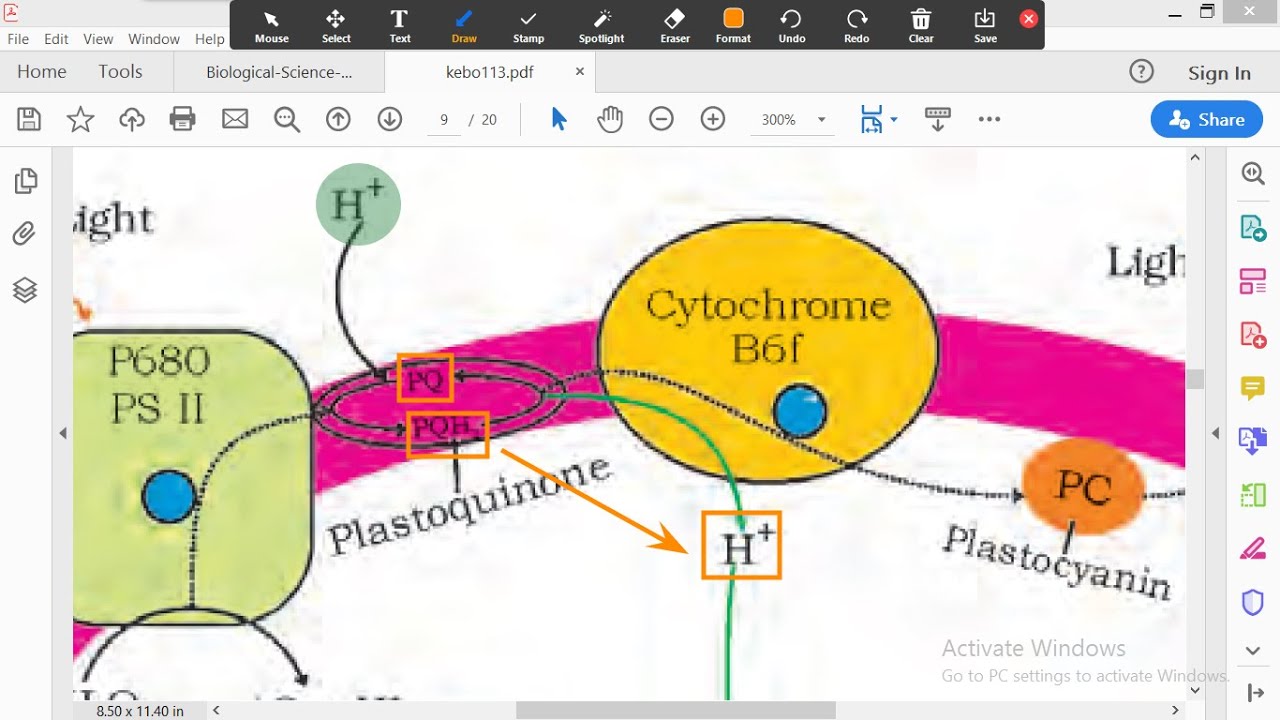This screenshot has width=1280, height=720.
Task: Zoom out with the minus button
Action: pyautogui.click(x=661, y=120)
